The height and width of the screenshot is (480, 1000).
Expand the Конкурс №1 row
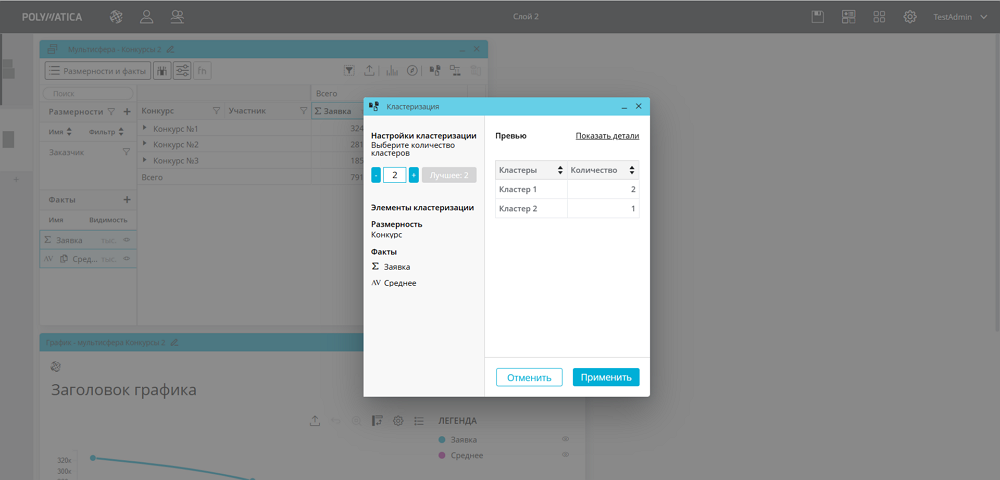(146, 129)
